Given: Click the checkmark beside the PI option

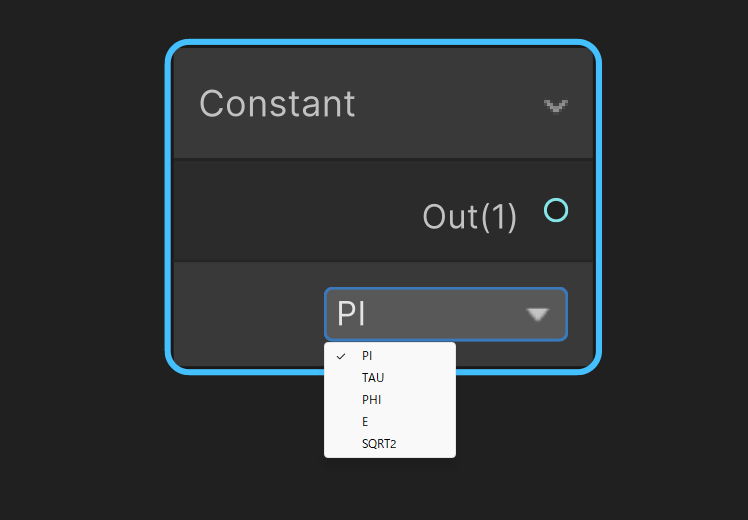Looking at the screenshot, I should (341, 356).
